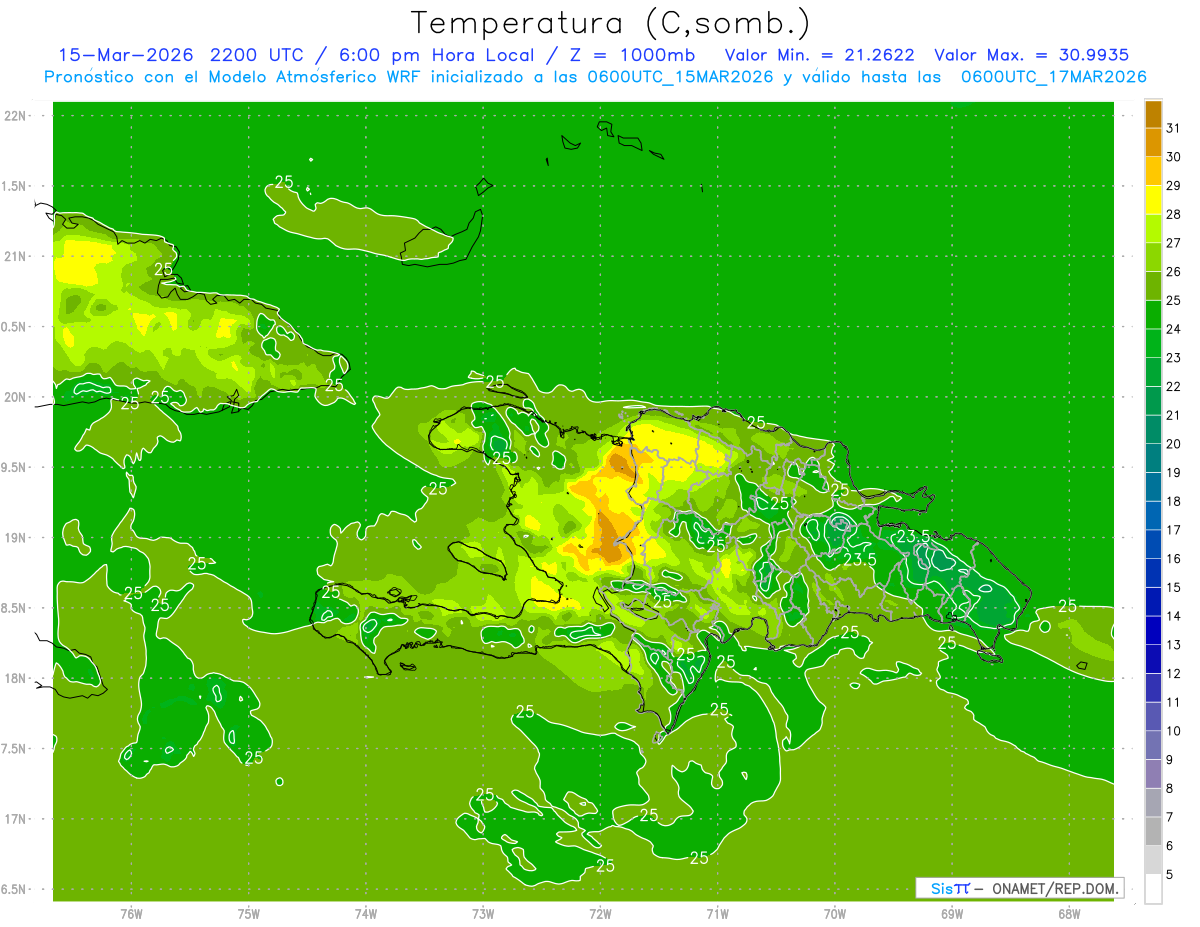Click the '73W' longitude axis label
Image resolution: width=1200 pixels, height=927 pixels.
pyautogui.click(x=483, y=914)
